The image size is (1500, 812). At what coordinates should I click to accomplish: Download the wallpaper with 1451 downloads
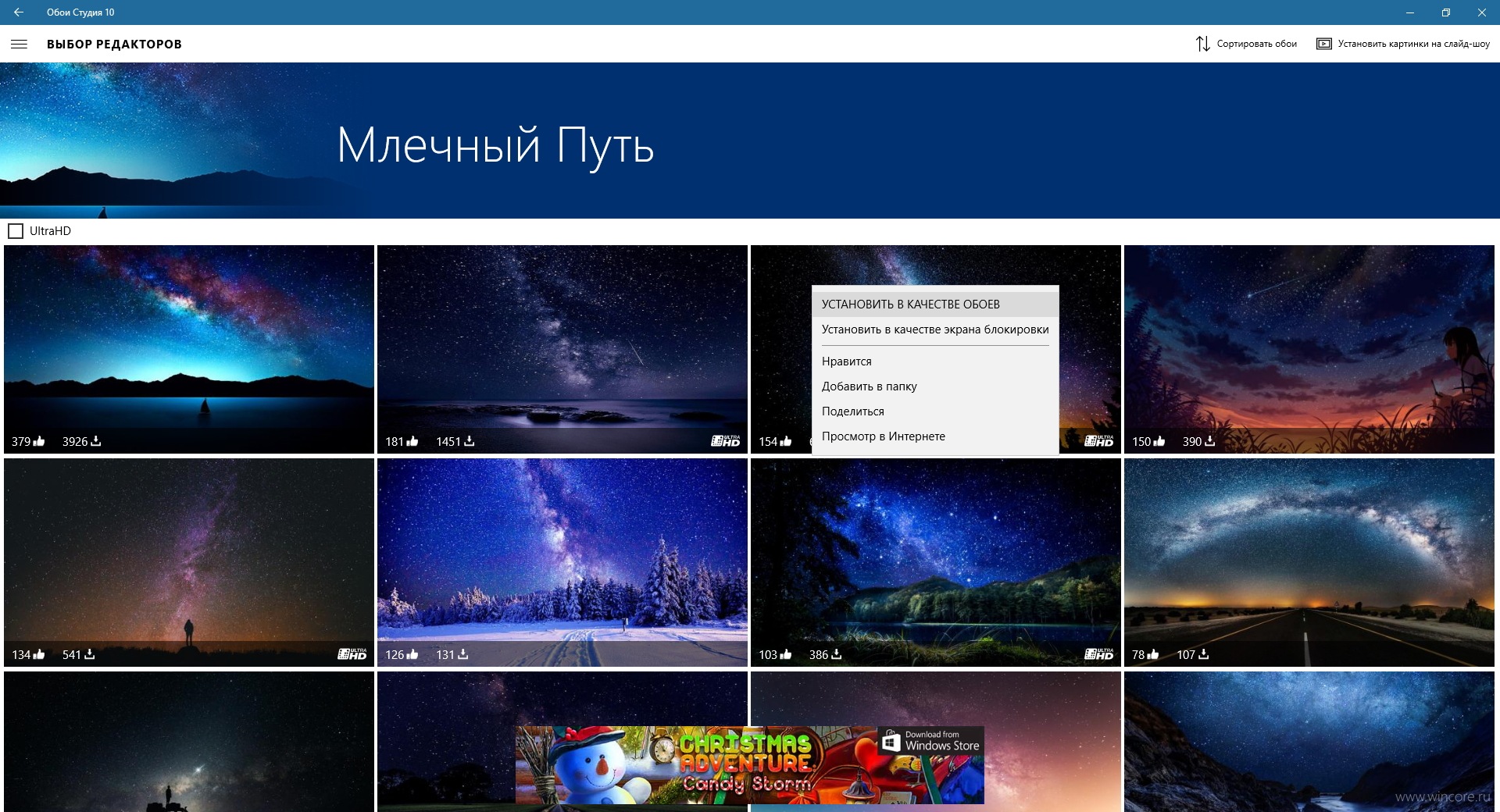pyautogui.click(x=469, y=441)
